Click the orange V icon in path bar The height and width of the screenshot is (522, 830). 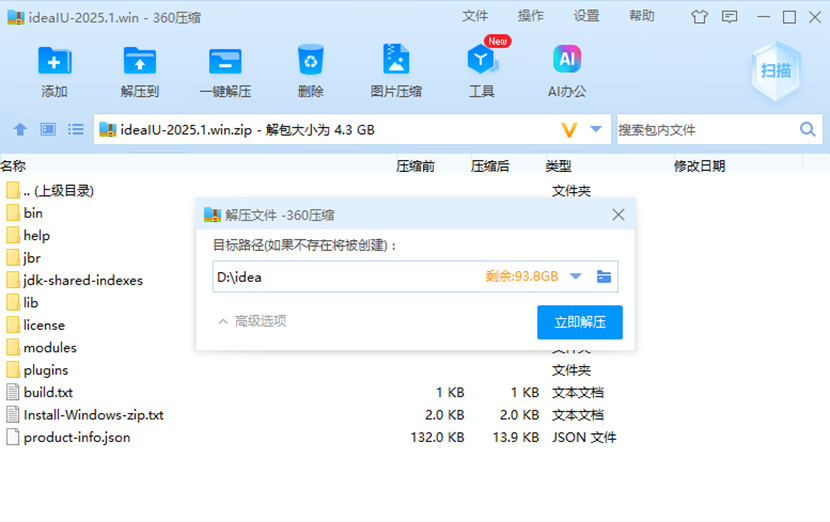pyautogui.click(x=569, y=130)
